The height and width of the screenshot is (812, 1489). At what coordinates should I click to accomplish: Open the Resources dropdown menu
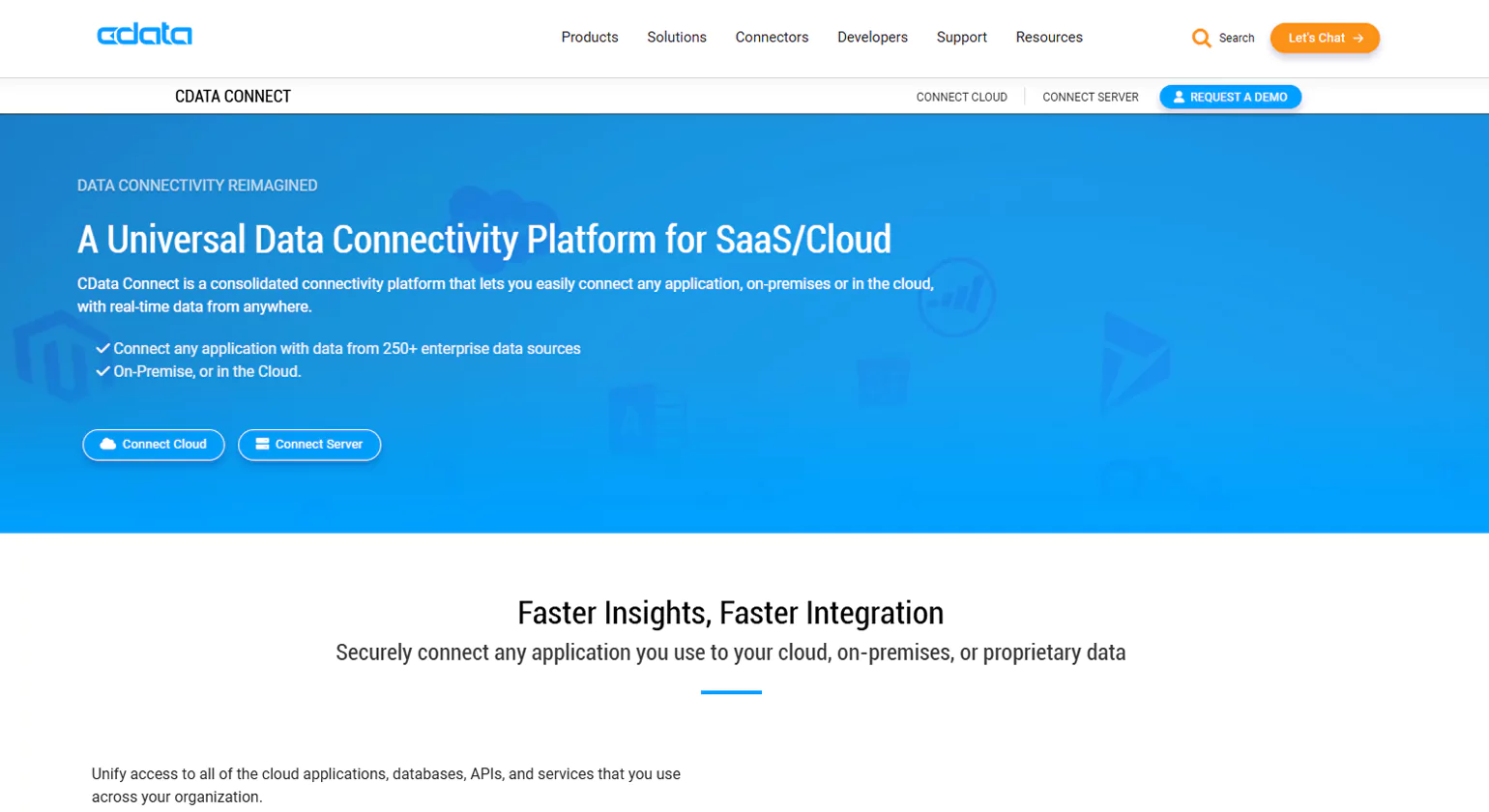tap(1048, 37)
